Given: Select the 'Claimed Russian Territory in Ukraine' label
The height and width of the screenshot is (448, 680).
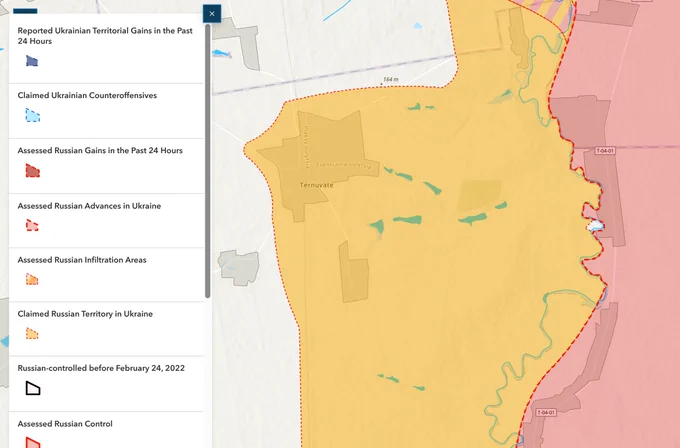Looking at the screenshot, I should click(x=85, y=314).
